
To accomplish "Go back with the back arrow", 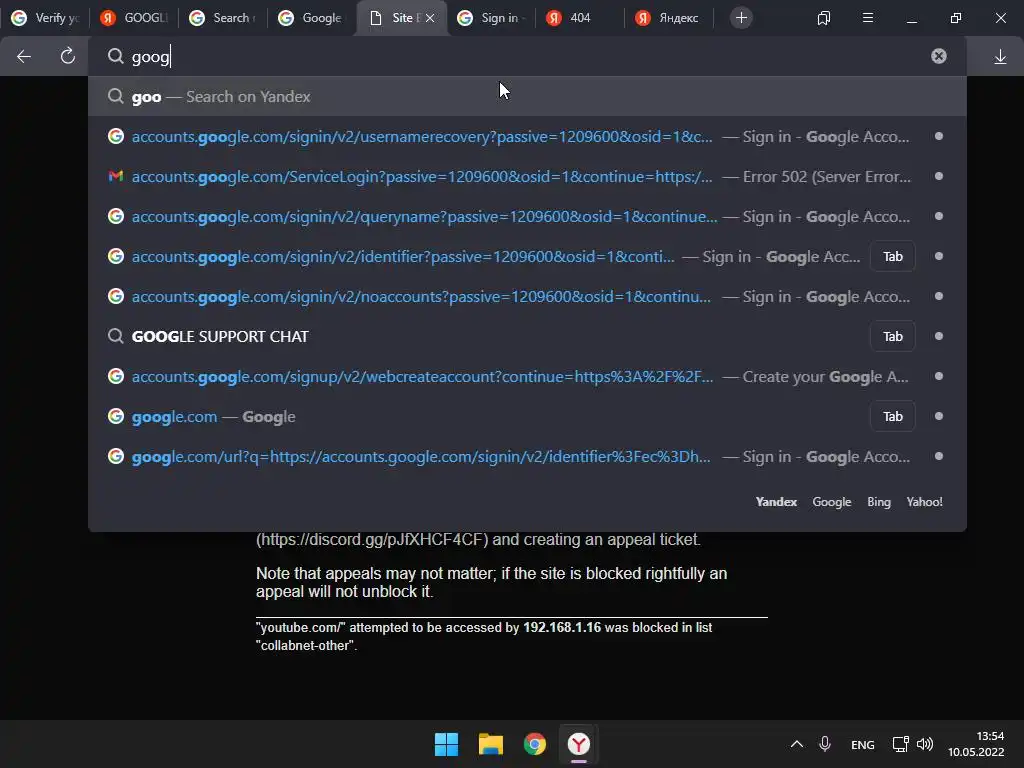I will click(x=24, y=57).
